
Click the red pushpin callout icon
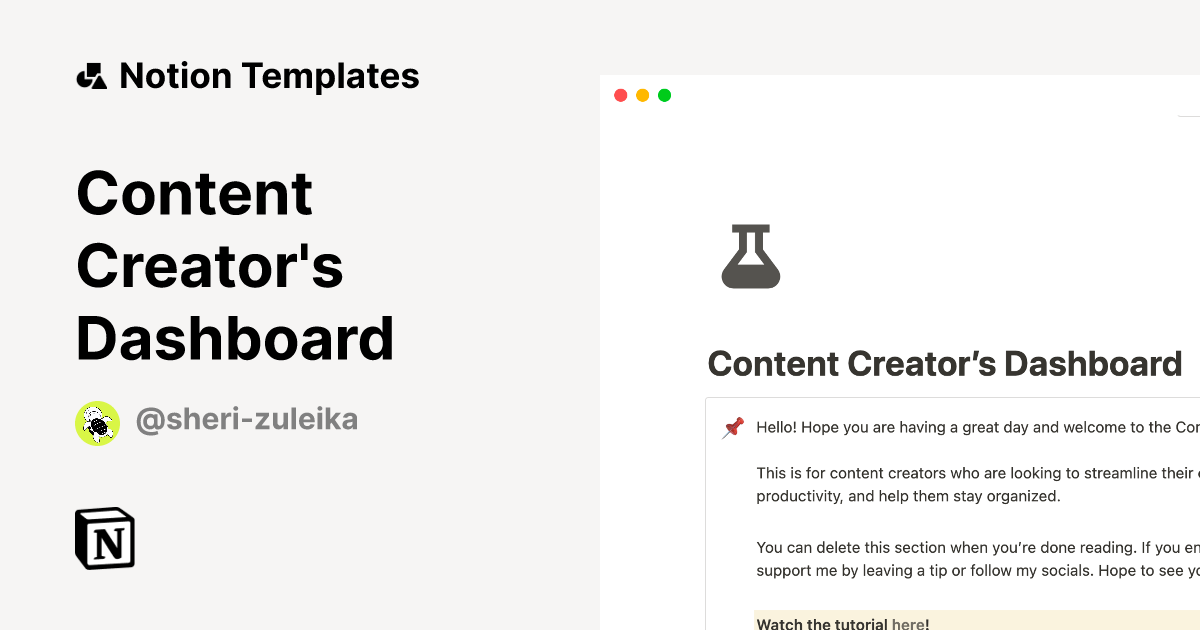(x=731, y=427)
